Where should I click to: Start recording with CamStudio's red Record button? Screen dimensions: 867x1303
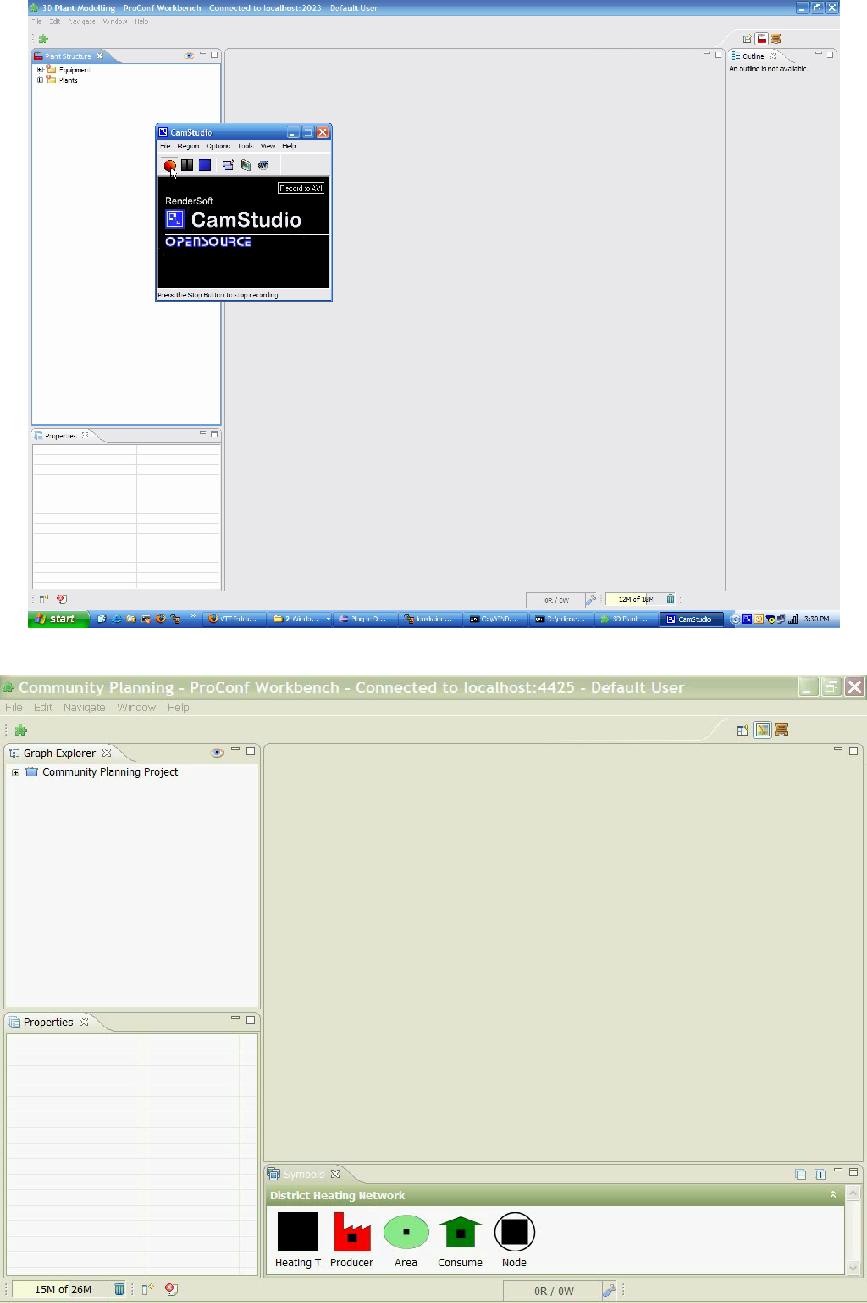(x=170, y=165)
